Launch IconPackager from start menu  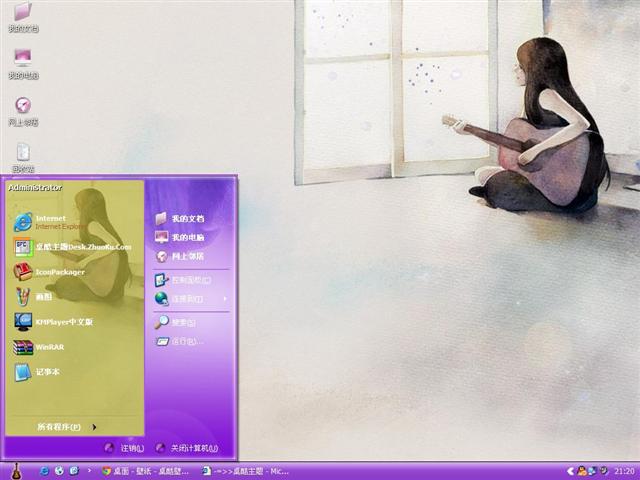tap(50, 272)
